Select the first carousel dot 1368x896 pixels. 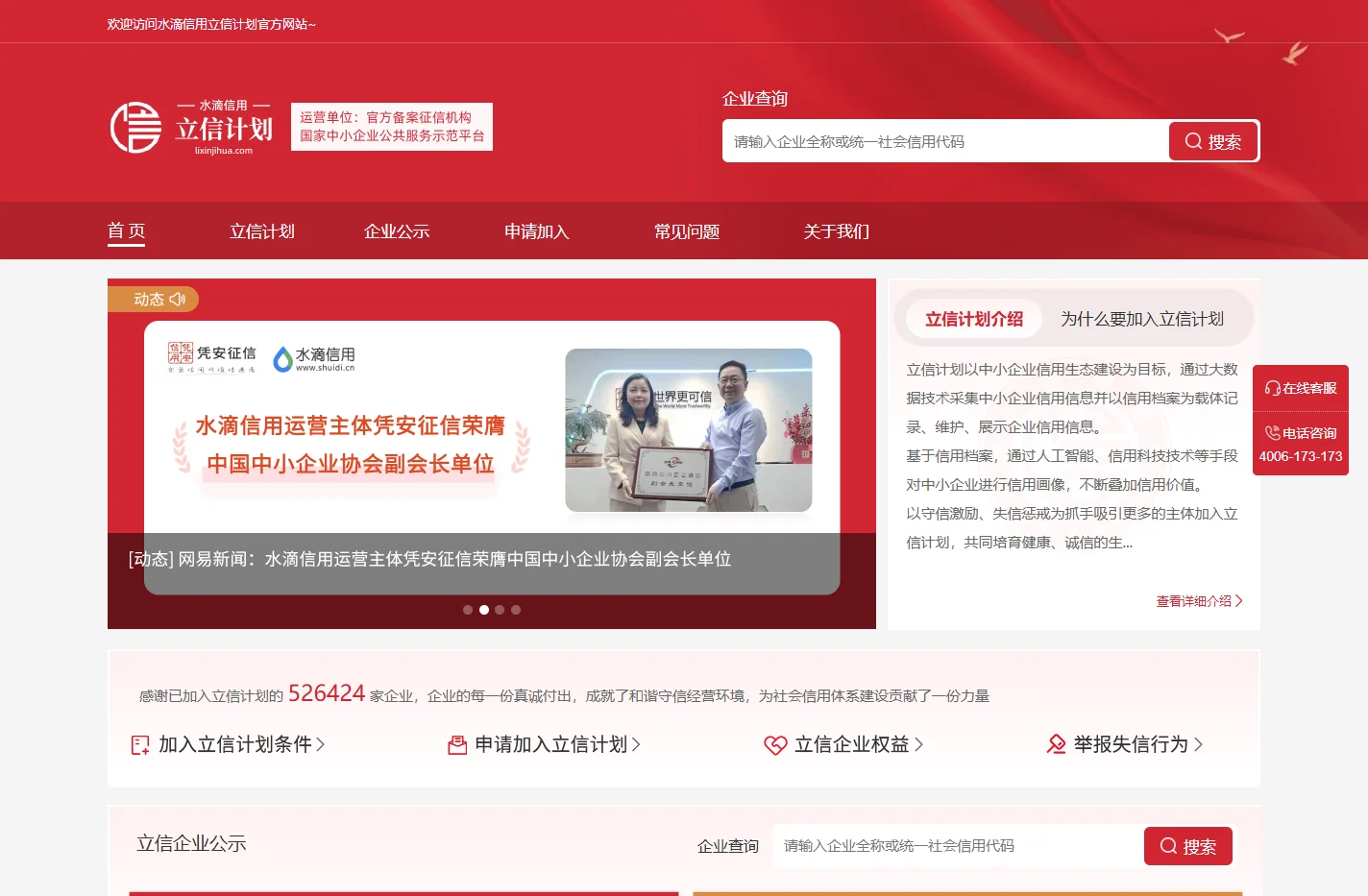point(468,610)
